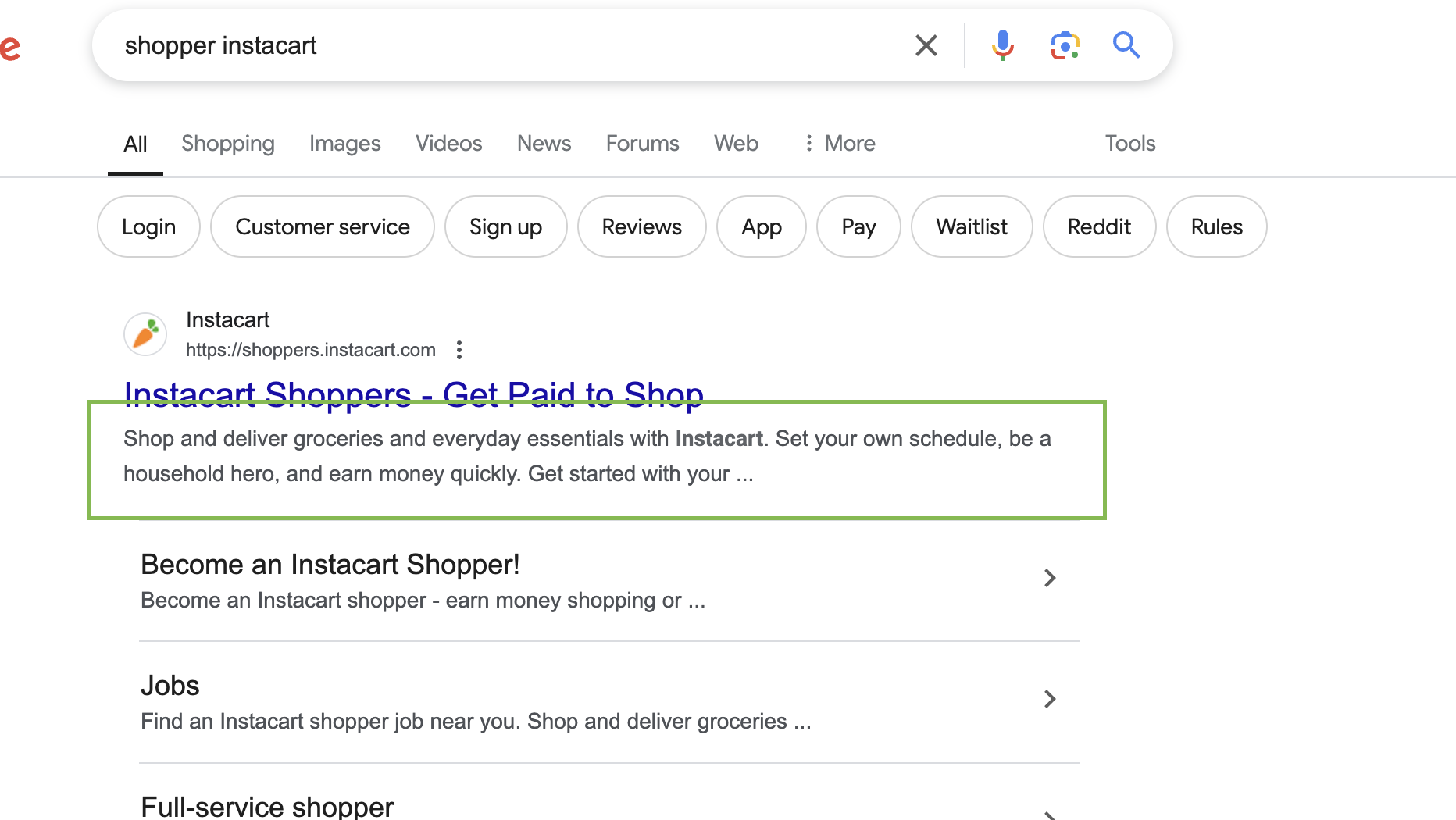Expand chevron for Become an Instacart Shopper

1050,578
